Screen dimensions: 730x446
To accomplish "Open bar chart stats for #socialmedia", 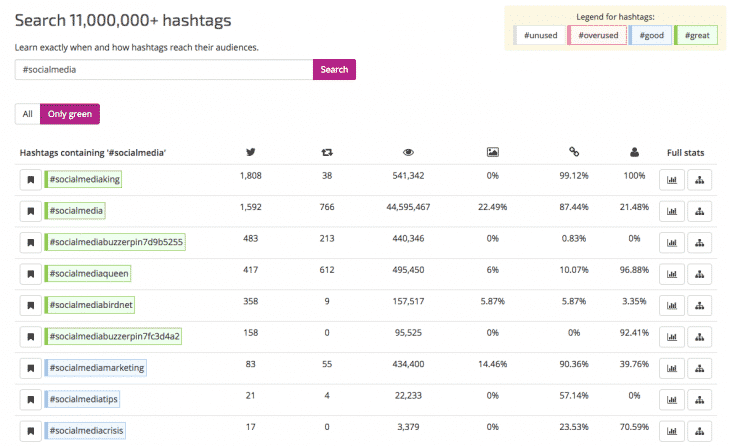I will tap(671, 211).
